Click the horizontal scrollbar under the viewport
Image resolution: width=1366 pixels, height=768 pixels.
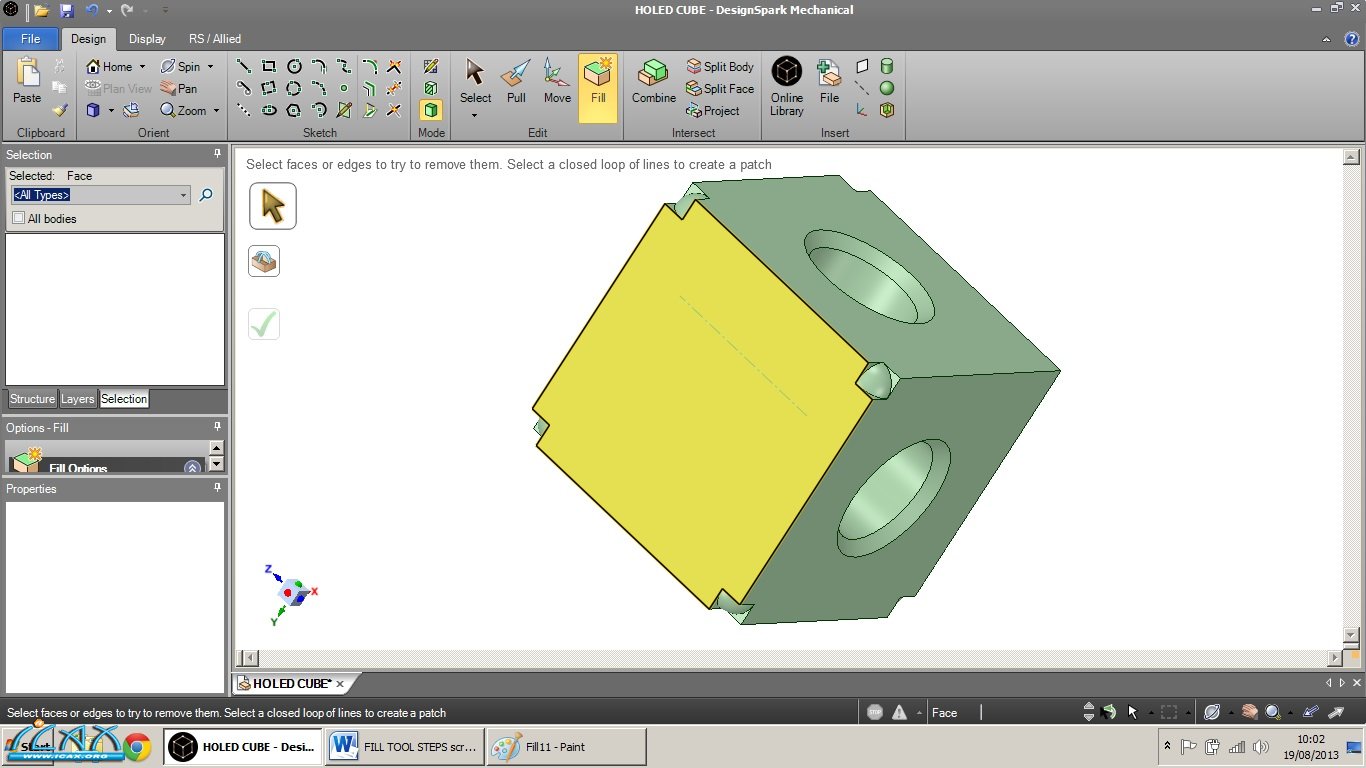790,658
